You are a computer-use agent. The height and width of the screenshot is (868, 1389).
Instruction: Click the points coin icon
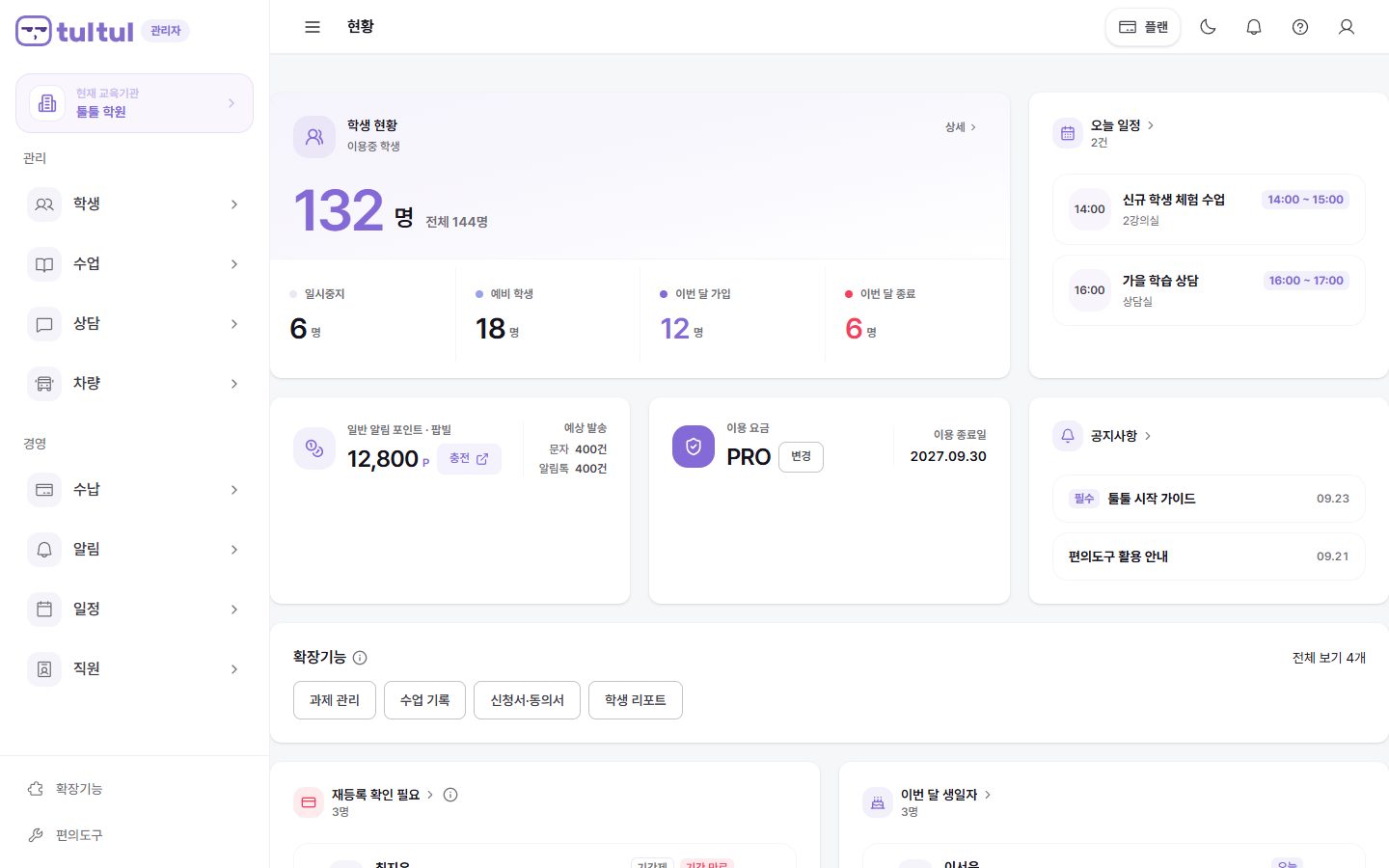click(314, 448)
